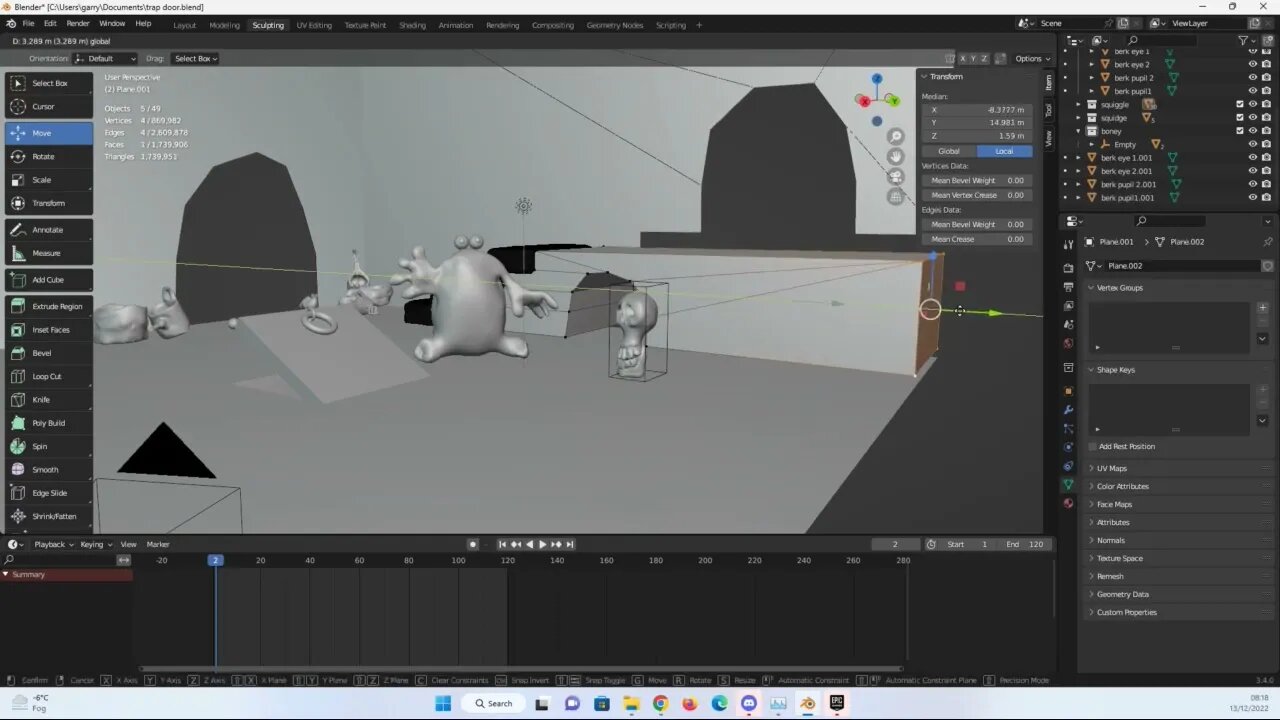1280x720 pixels.
Task: Select the Transform tool
Action: 48,203
